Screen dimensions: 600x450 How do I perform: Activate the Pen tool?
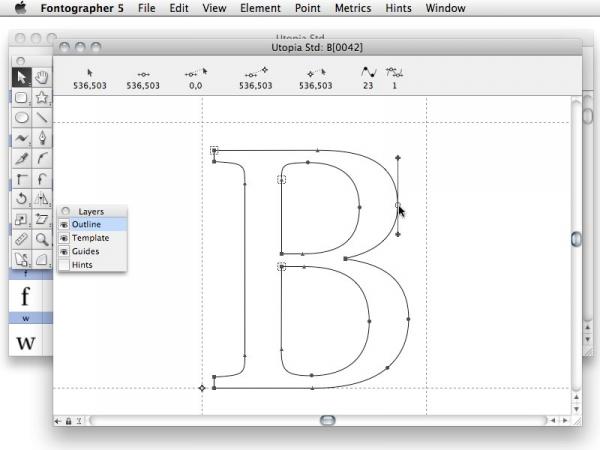coord(42,138)
